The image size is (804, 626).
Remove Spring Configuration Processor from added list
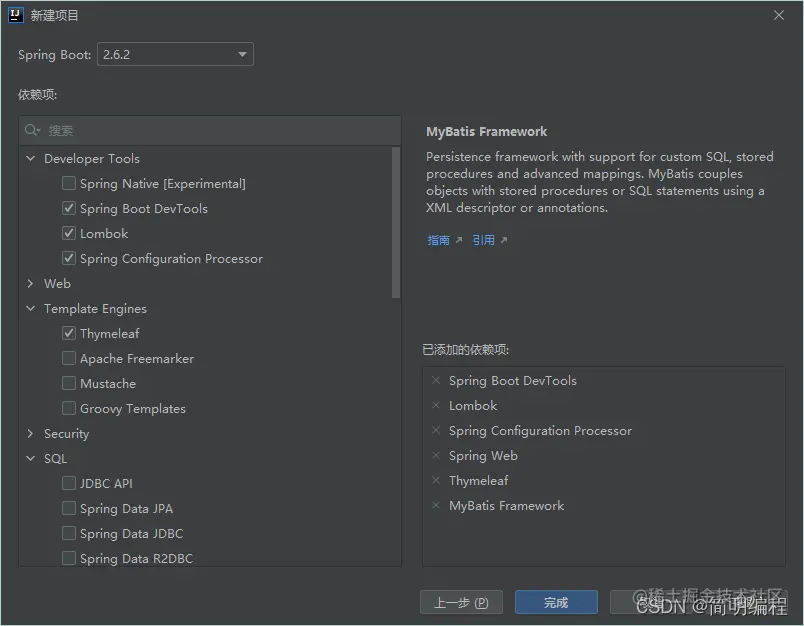(x=436, y=430)
